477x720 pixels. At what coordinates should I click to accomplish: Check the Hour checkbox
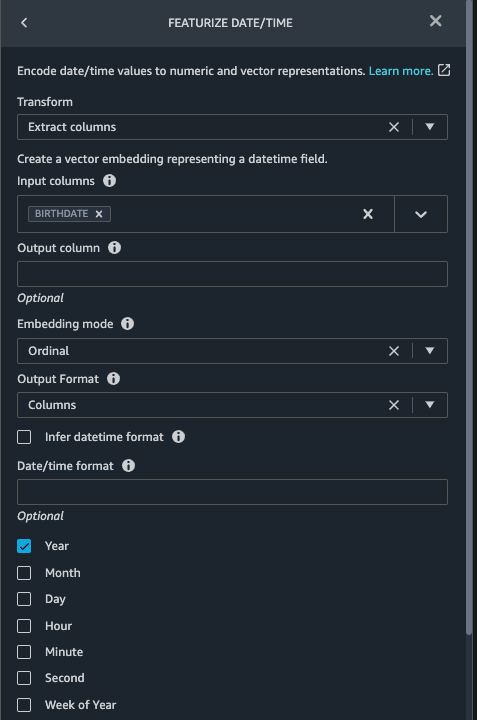[x=24, y=626]
